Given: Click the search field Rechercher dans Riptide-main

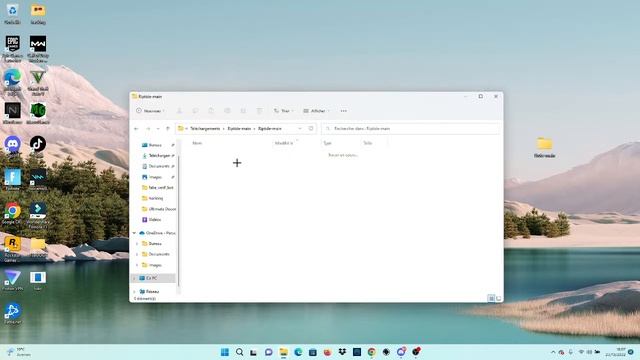Looking at the screenshot, I should 411,129.
